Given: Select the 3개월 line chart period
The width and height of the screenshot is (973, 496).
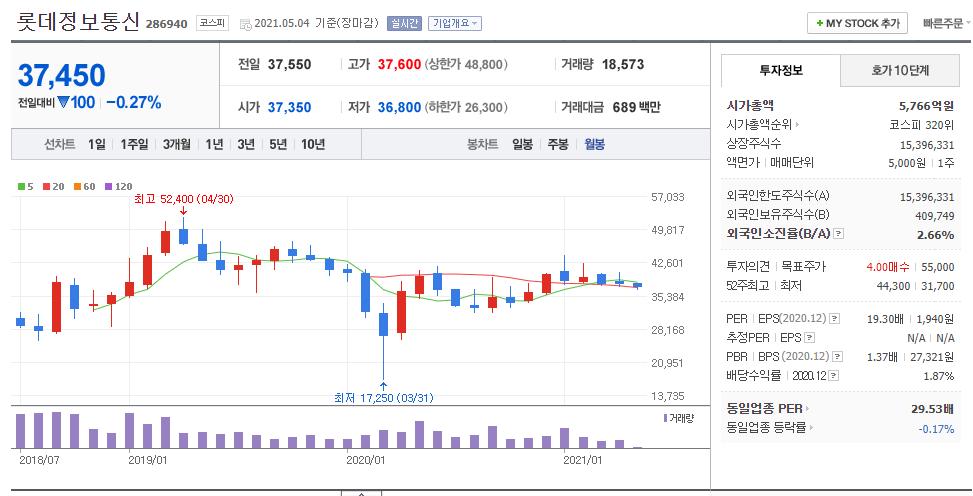Looking at the screenshot, I should [x=177, y=144].
